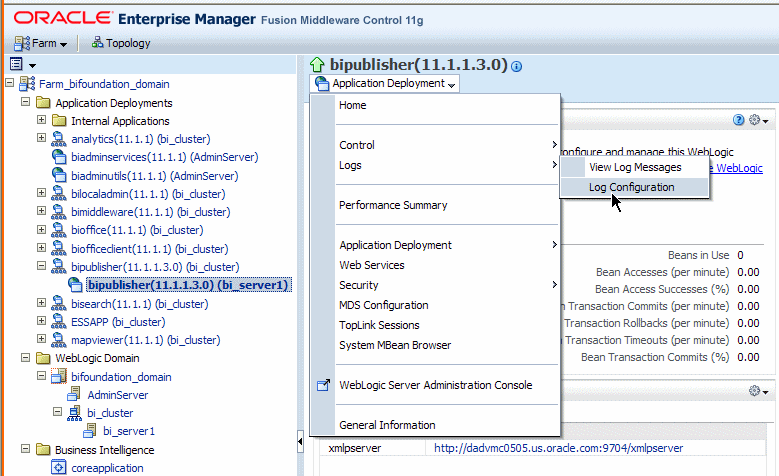This screenshot has width=779, height=476.
Task: Click the bifoundation_domain domain icon
Action: point(59,376)
